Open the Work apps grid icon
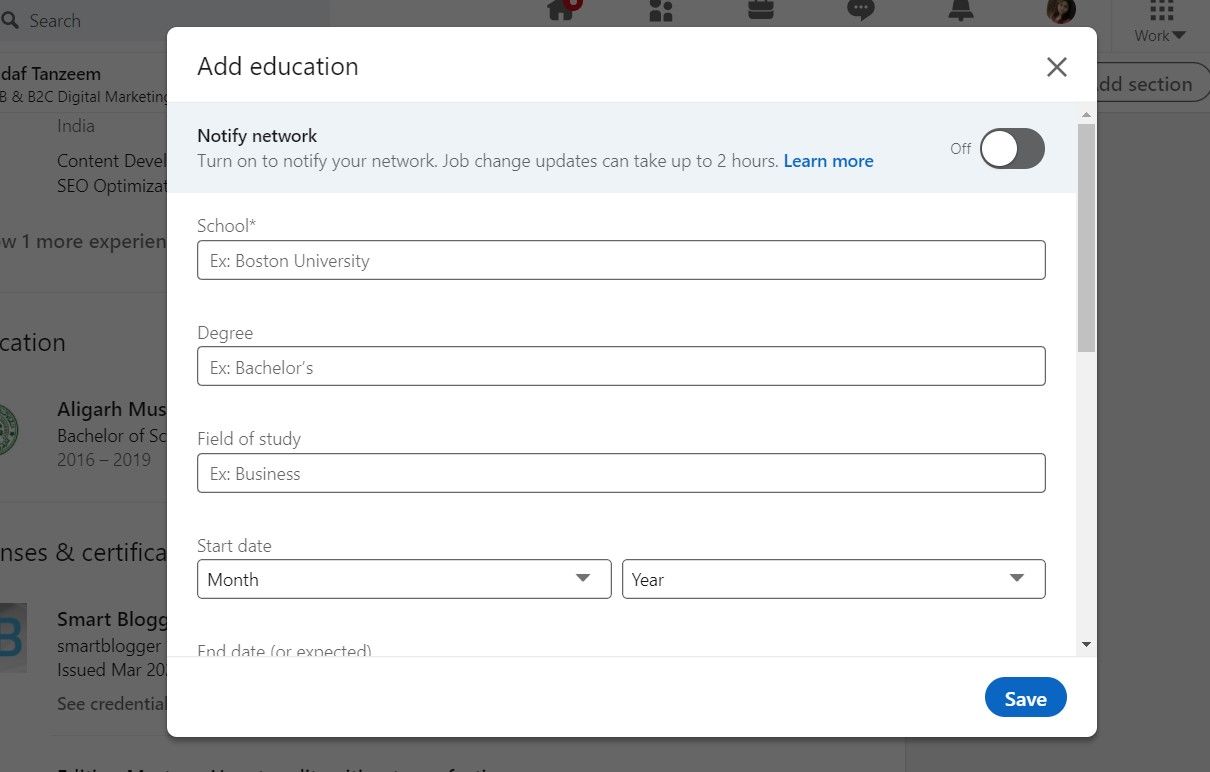This screenshot has height=772, width=1210. point(1160,11)
